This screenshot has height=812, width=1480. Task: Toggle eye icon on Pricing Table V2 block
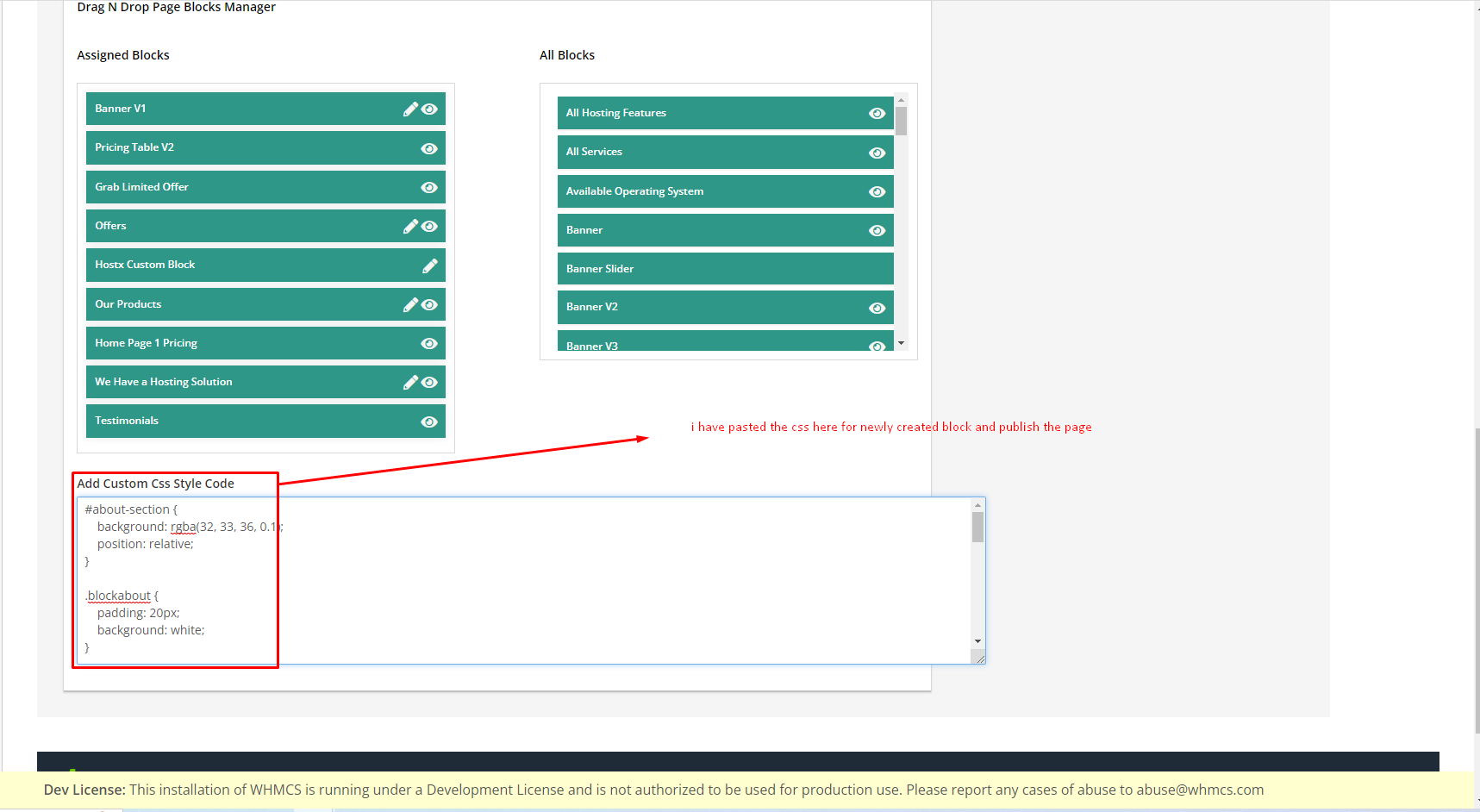point(429,148)
